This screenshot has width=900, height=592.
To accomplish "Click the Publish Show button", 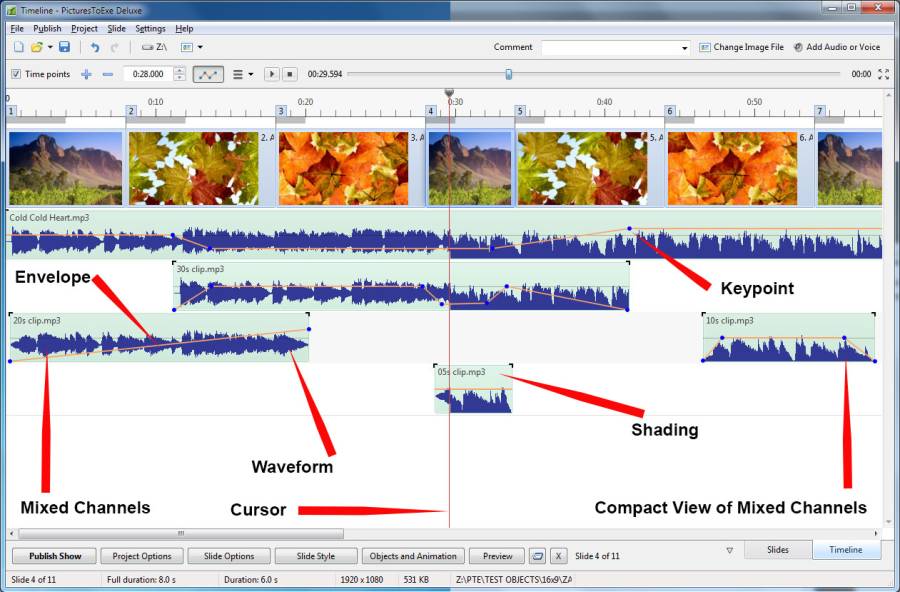I will pyautogui.click(x=54, y=556).
